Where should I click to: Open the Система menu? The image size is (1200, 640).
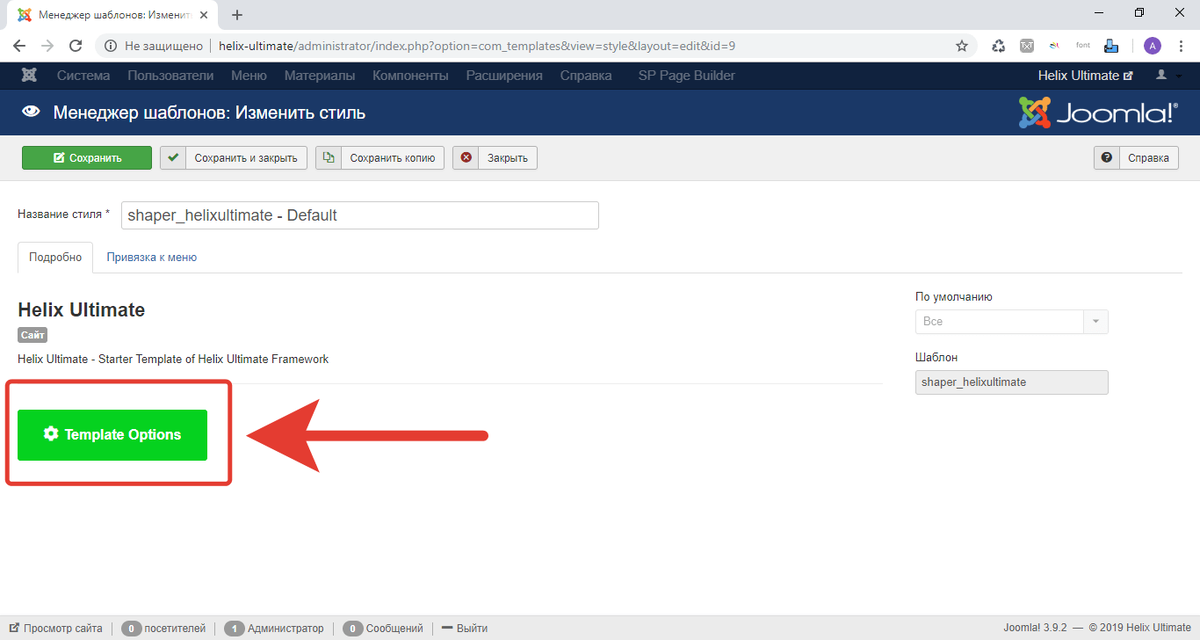84,76
